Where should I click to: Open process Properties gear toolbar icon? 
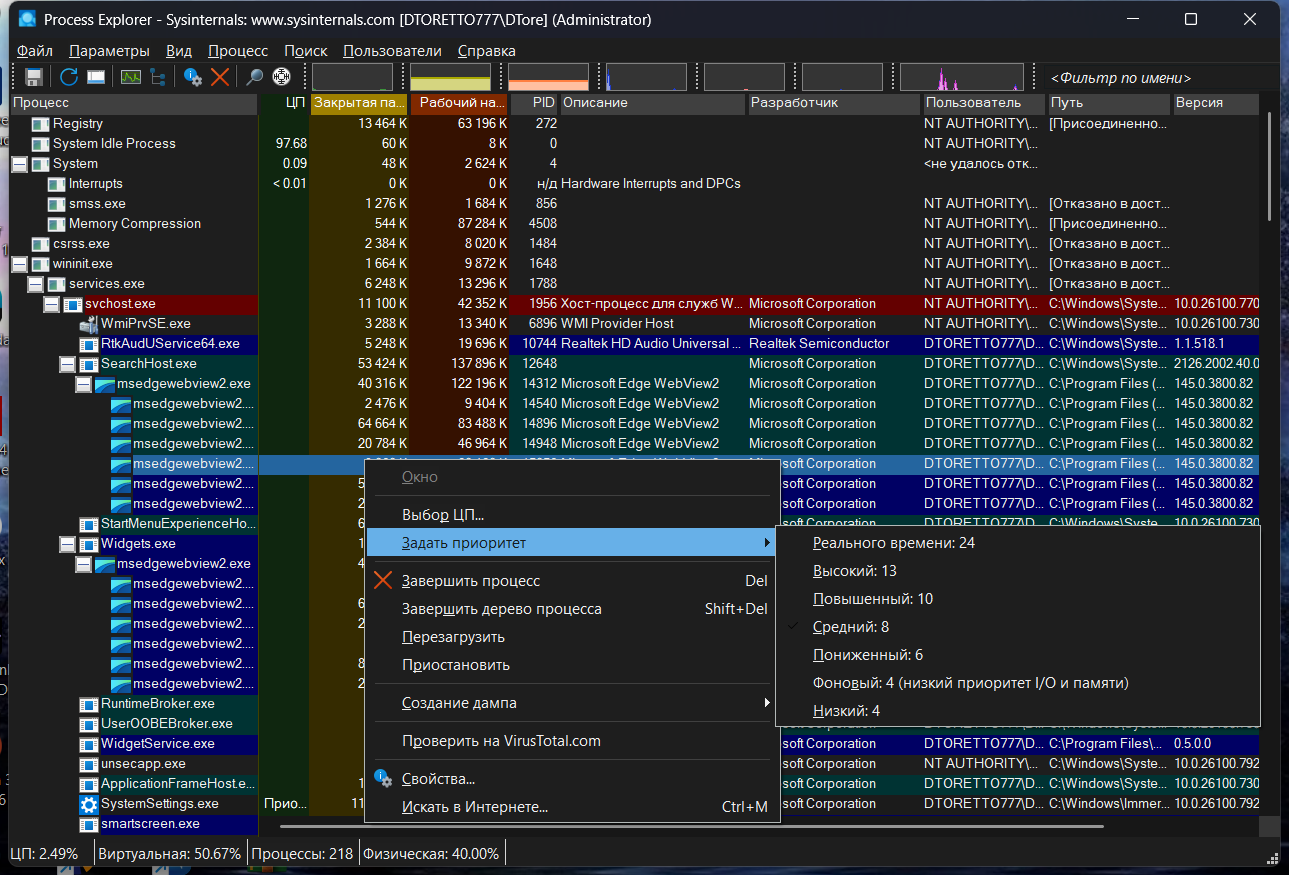[192, 77]
